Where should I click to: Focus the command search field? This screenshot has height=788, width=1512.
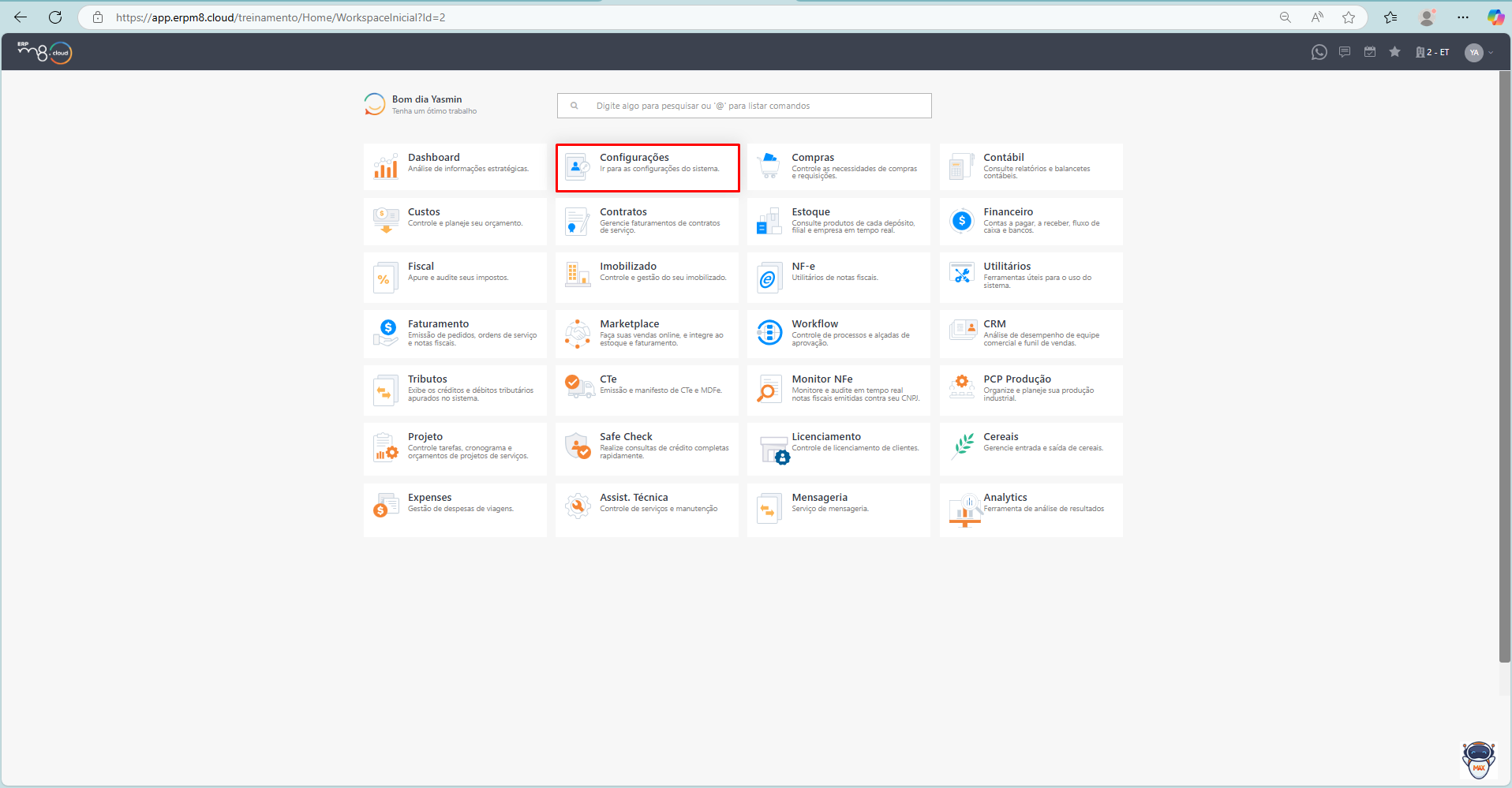[744, 106]
